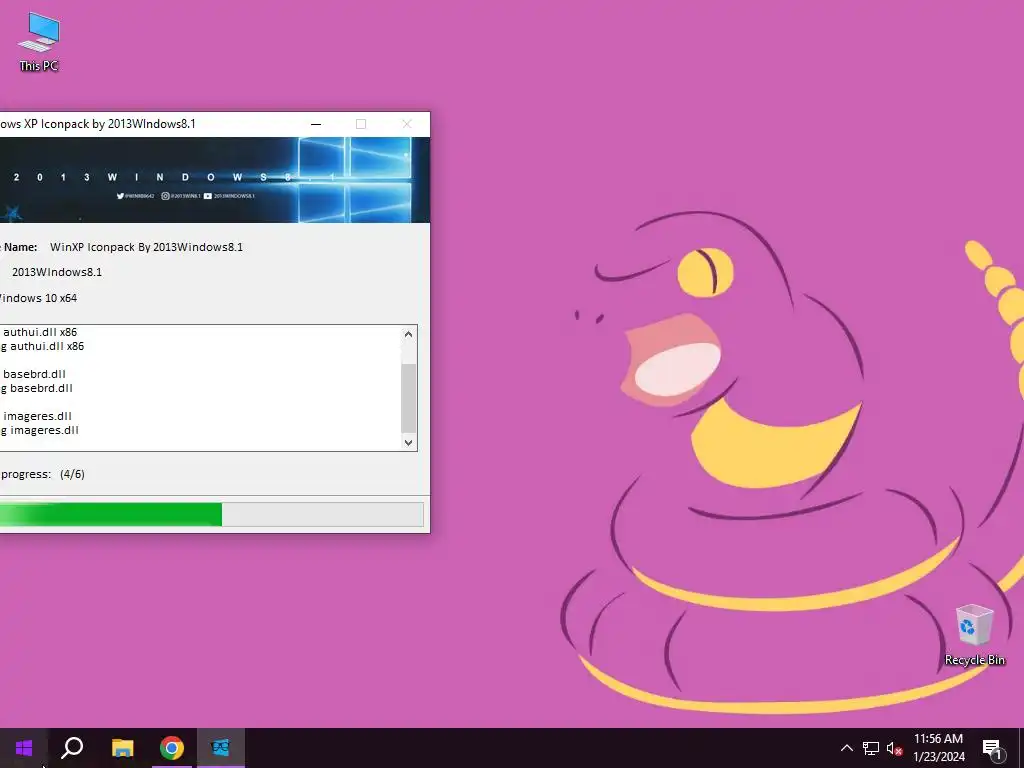Click the green installation progress bar
The width and height of the screenshot is (1024, 768).
[x=210, y=514]
